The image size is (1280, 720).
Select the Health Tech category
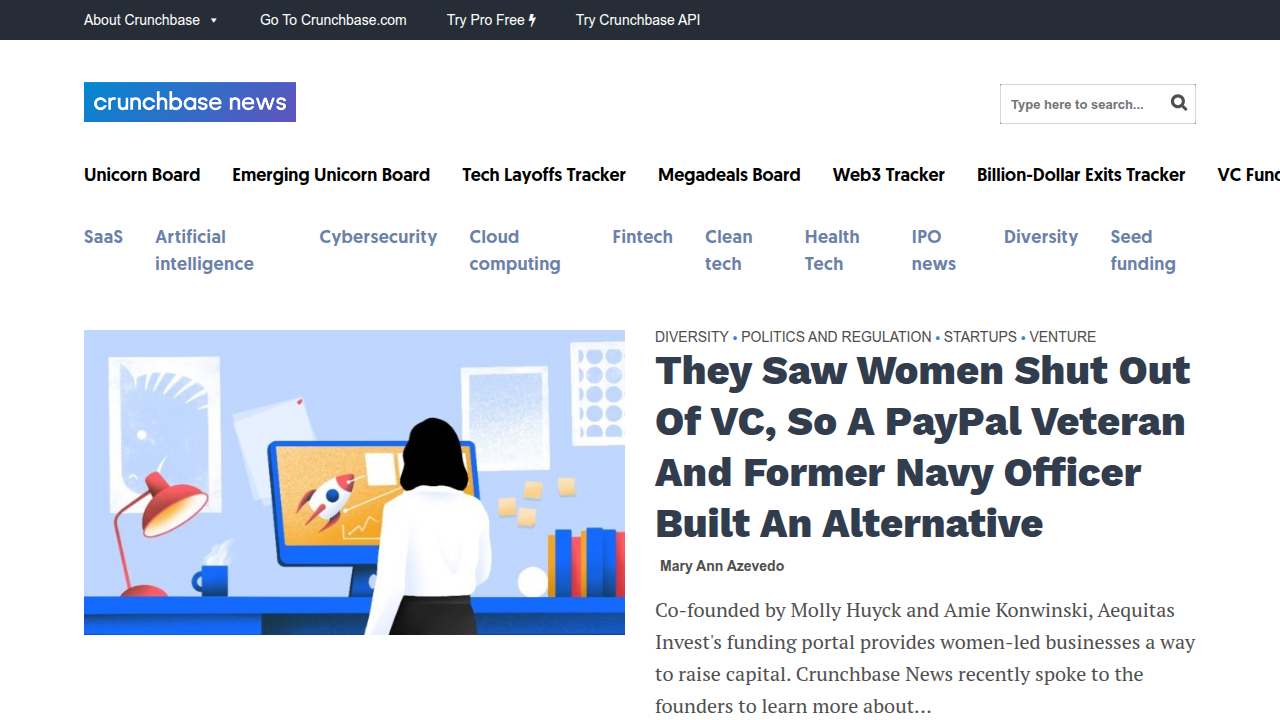coord(832,250)
